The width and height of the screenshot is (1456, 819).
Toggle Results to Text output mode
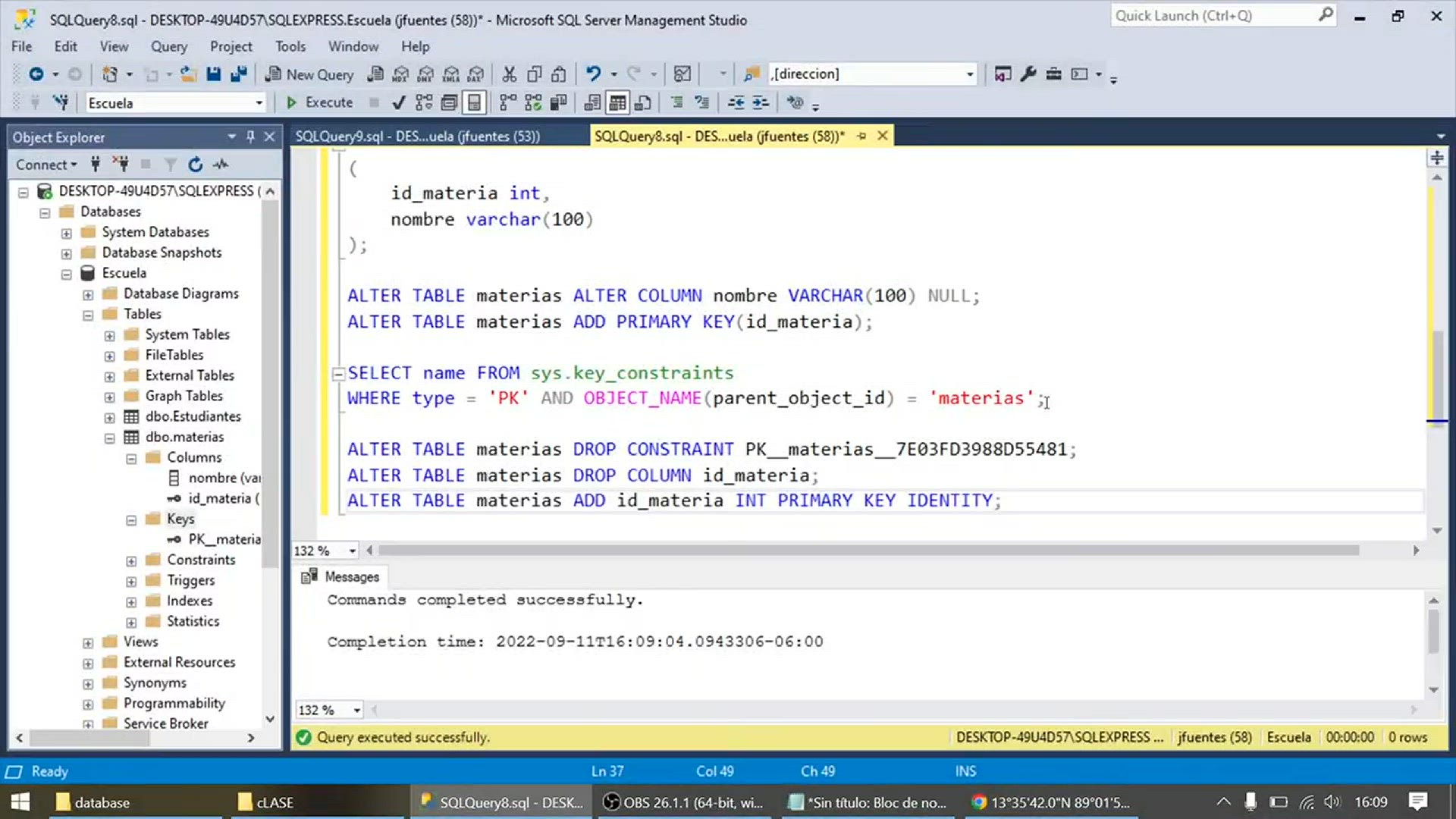click(593, 102)
